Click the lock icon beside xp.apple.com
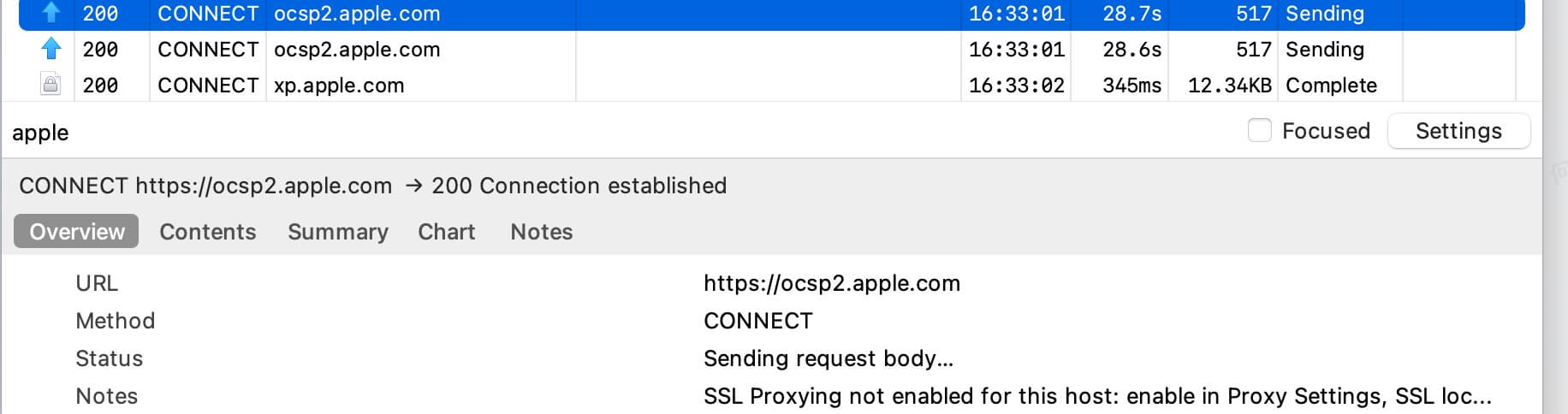This screenshot has height=414, width=1568. click(x=51, y=85)
